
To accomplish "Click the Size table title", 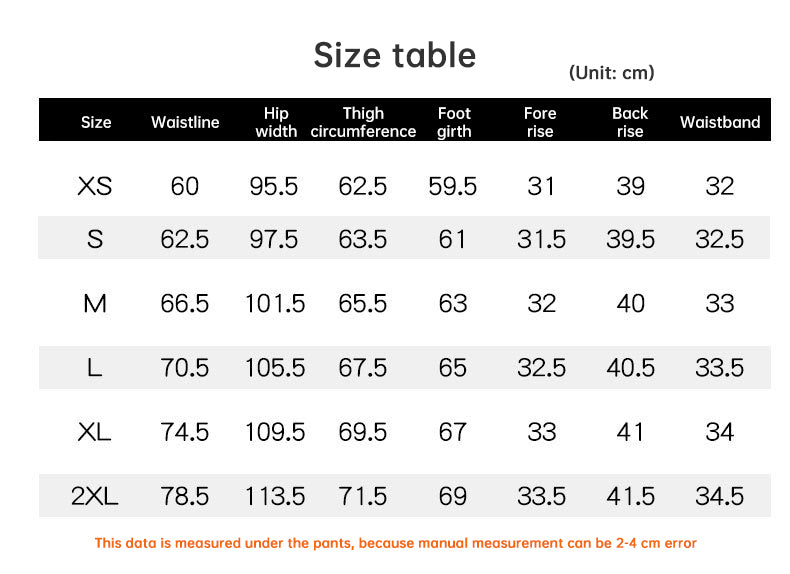I will pyautogui.click(x=394, y=55).
